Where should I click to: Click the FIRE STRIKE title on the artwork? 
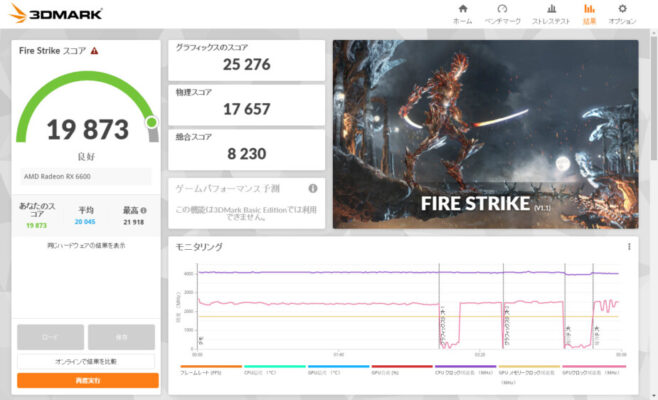point(475,204)
